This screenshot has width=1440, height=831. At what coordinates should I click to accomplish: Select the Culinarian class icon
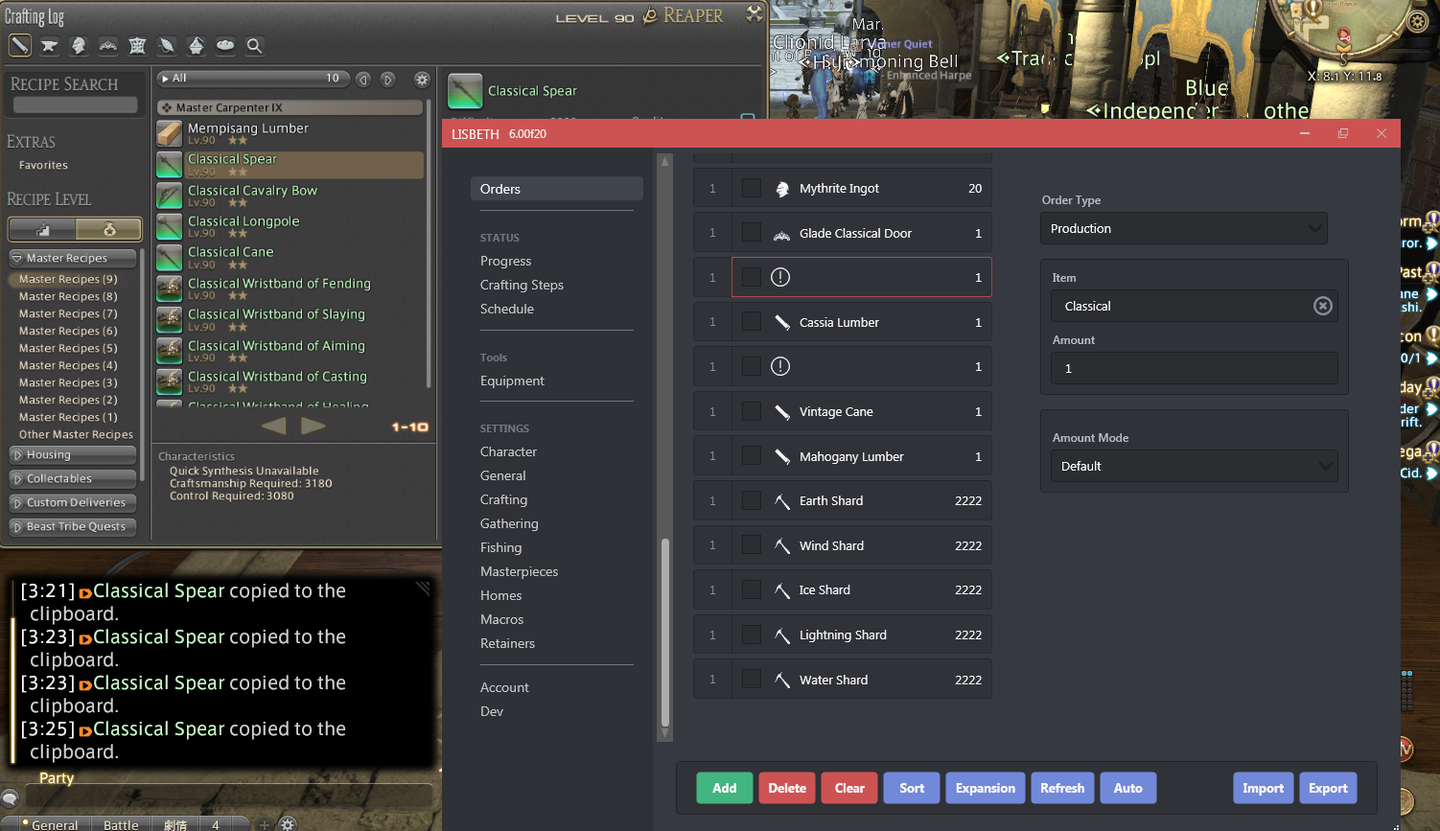pyautogui.click(x=226, y=45)
